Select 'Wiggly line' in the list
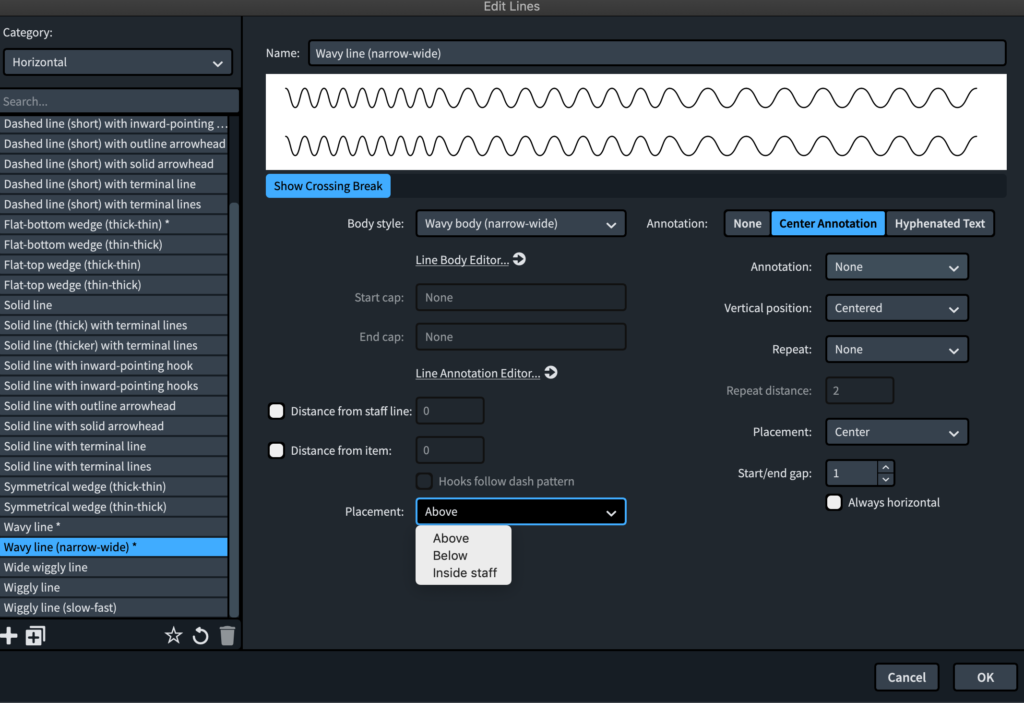The width and height of the screenshot is (1024, 703). pyautogui.click(x=114, y=587)
